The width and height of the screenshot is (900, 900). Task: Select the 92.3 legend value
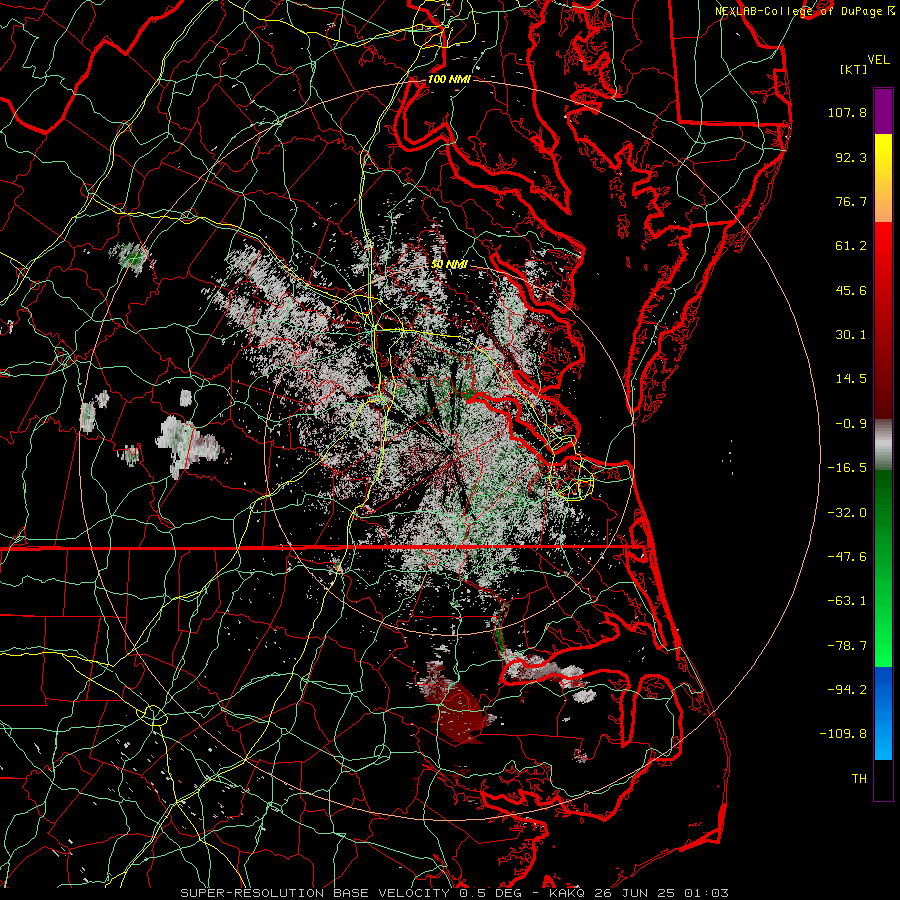(851, 157)
